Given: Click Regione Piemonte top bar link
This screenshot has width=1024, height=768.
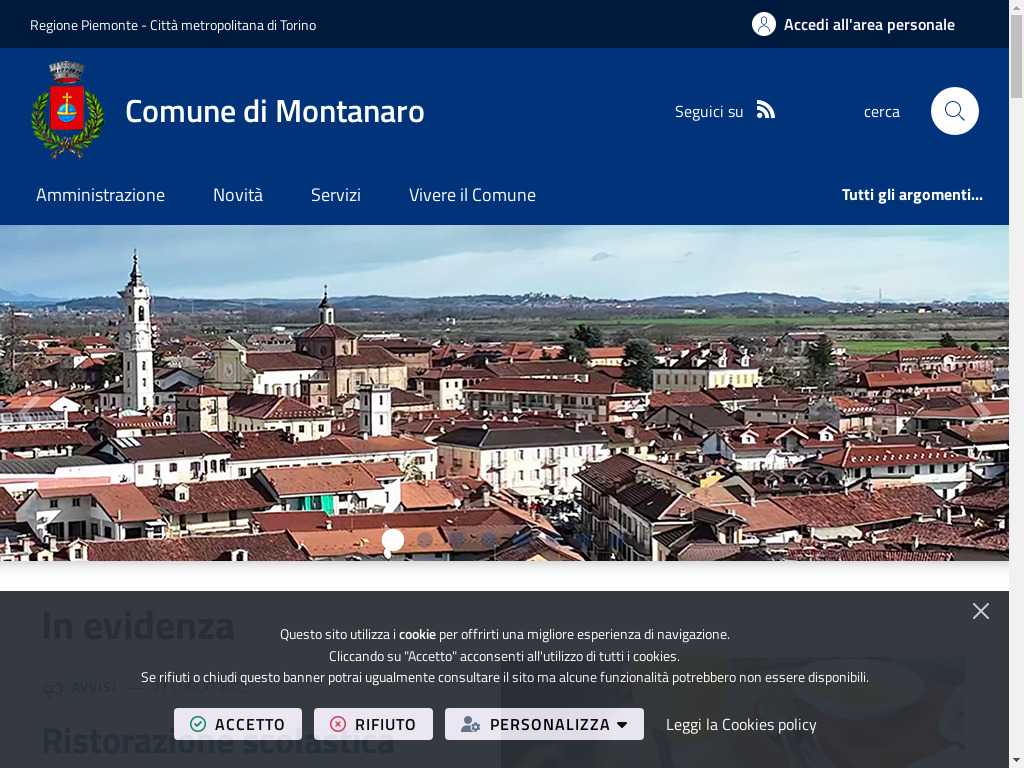Looking at the screenshot, I should point(173,25).
